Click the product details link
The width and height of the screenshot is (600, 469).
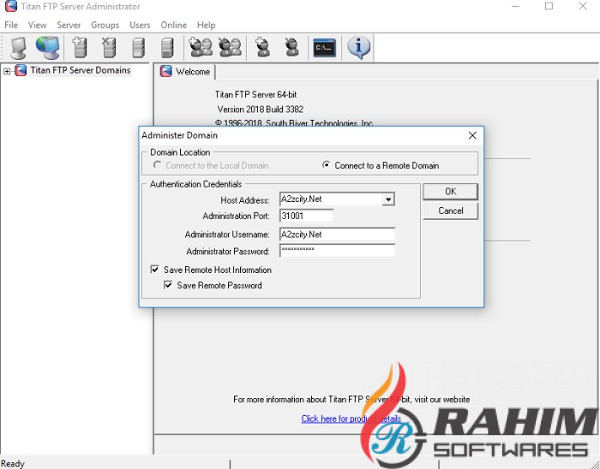351,419
